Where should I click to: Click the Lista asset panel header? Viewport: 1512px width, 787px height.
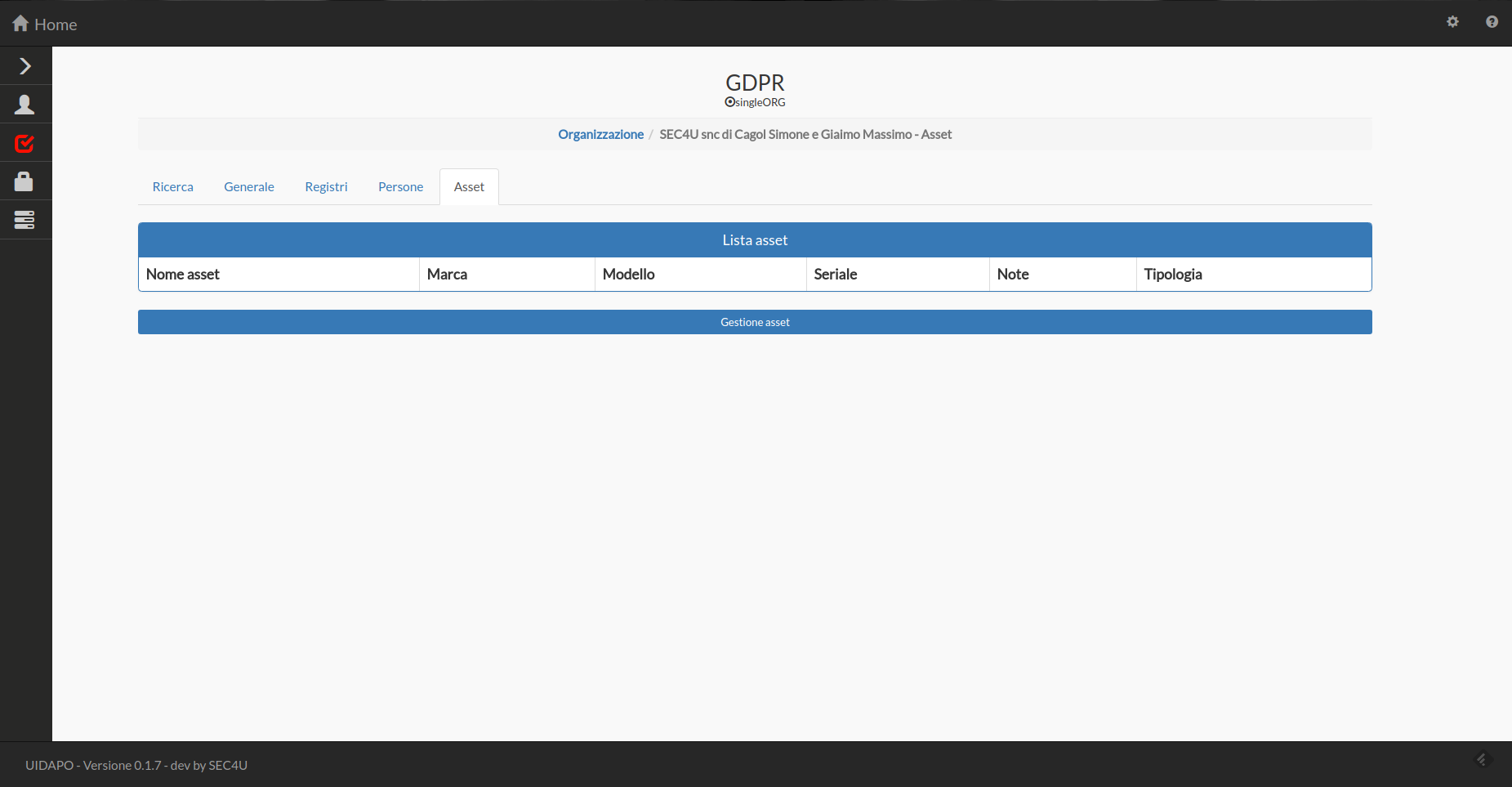point(755,240)
